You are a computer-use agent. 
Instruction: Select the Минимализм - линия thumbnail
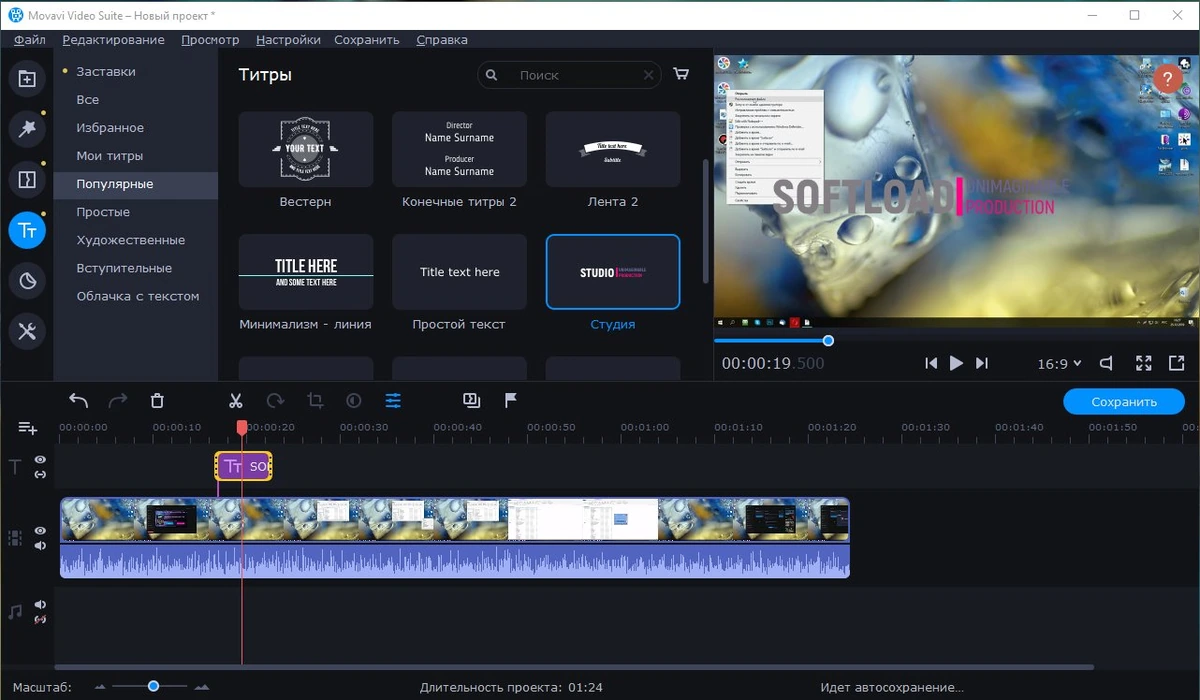[x=306, y=272]
